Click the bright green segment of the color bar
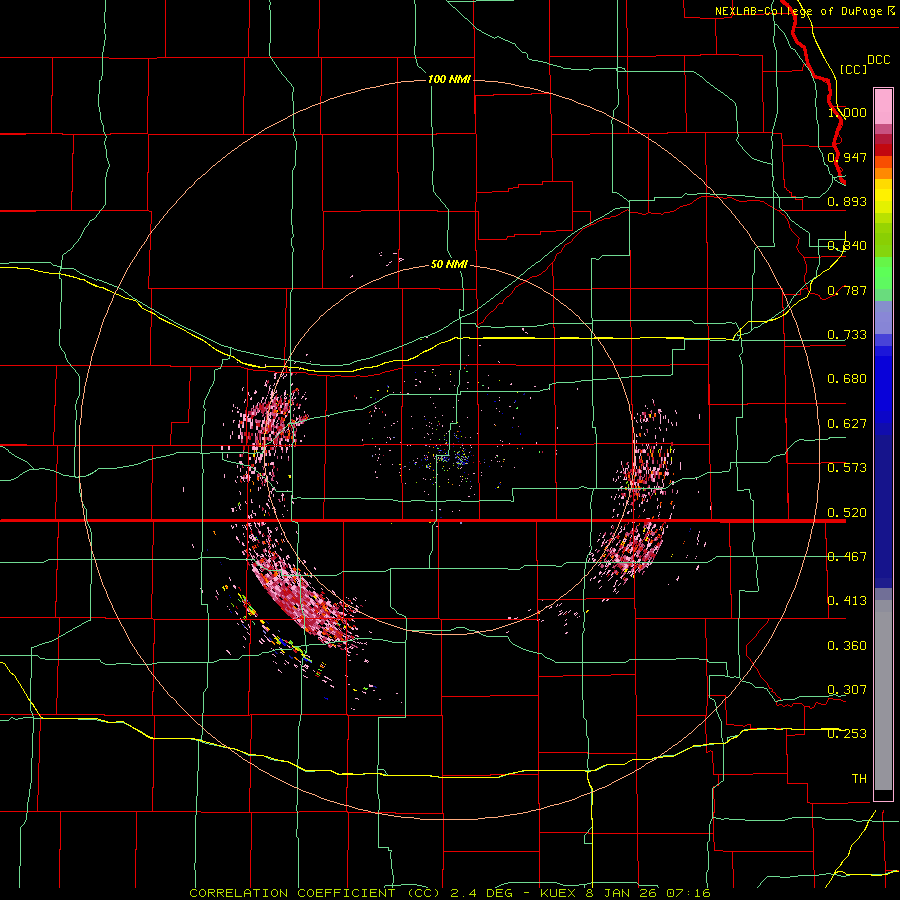The width and height of the screenshot is (900, 900). 883,273
